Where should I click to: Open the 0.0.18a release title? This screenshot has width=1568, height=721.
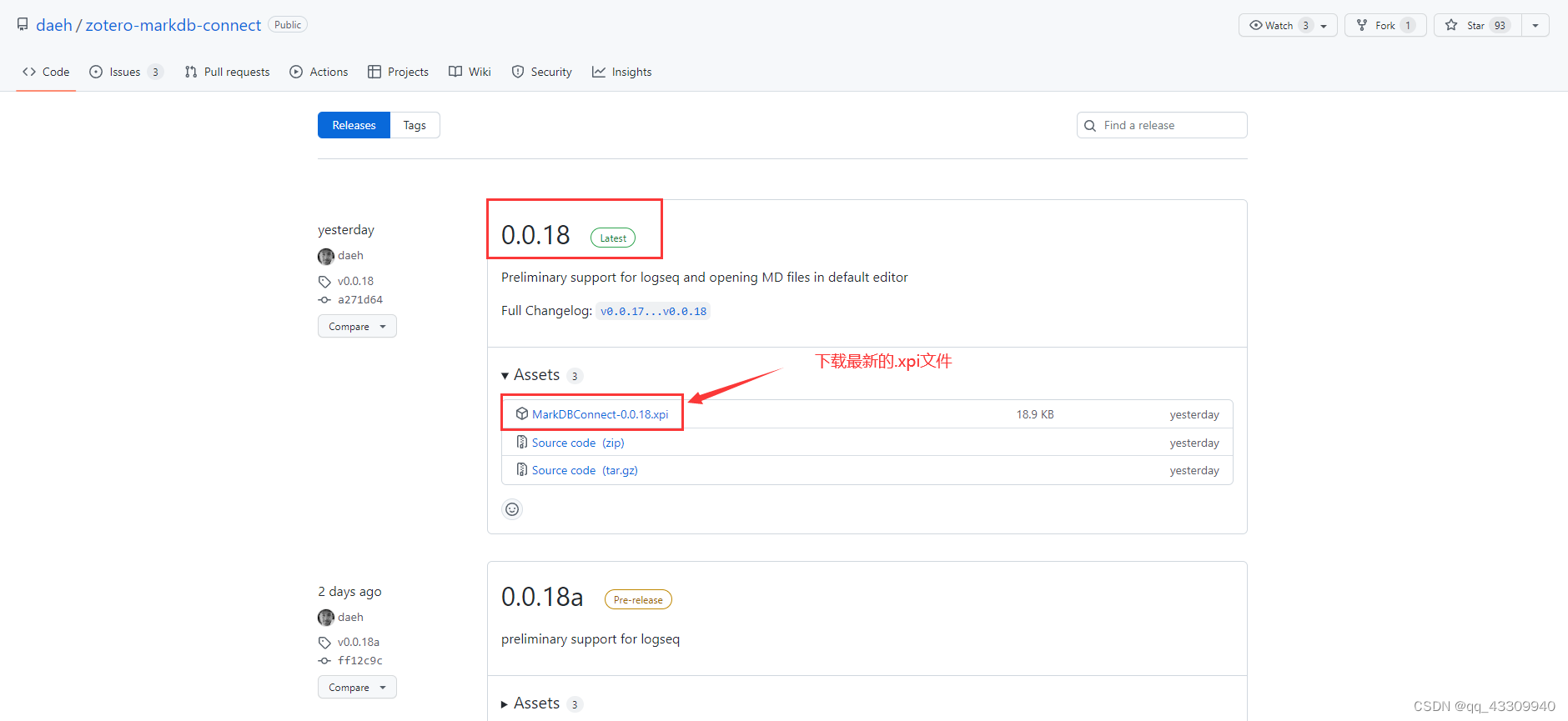[542, 597]
